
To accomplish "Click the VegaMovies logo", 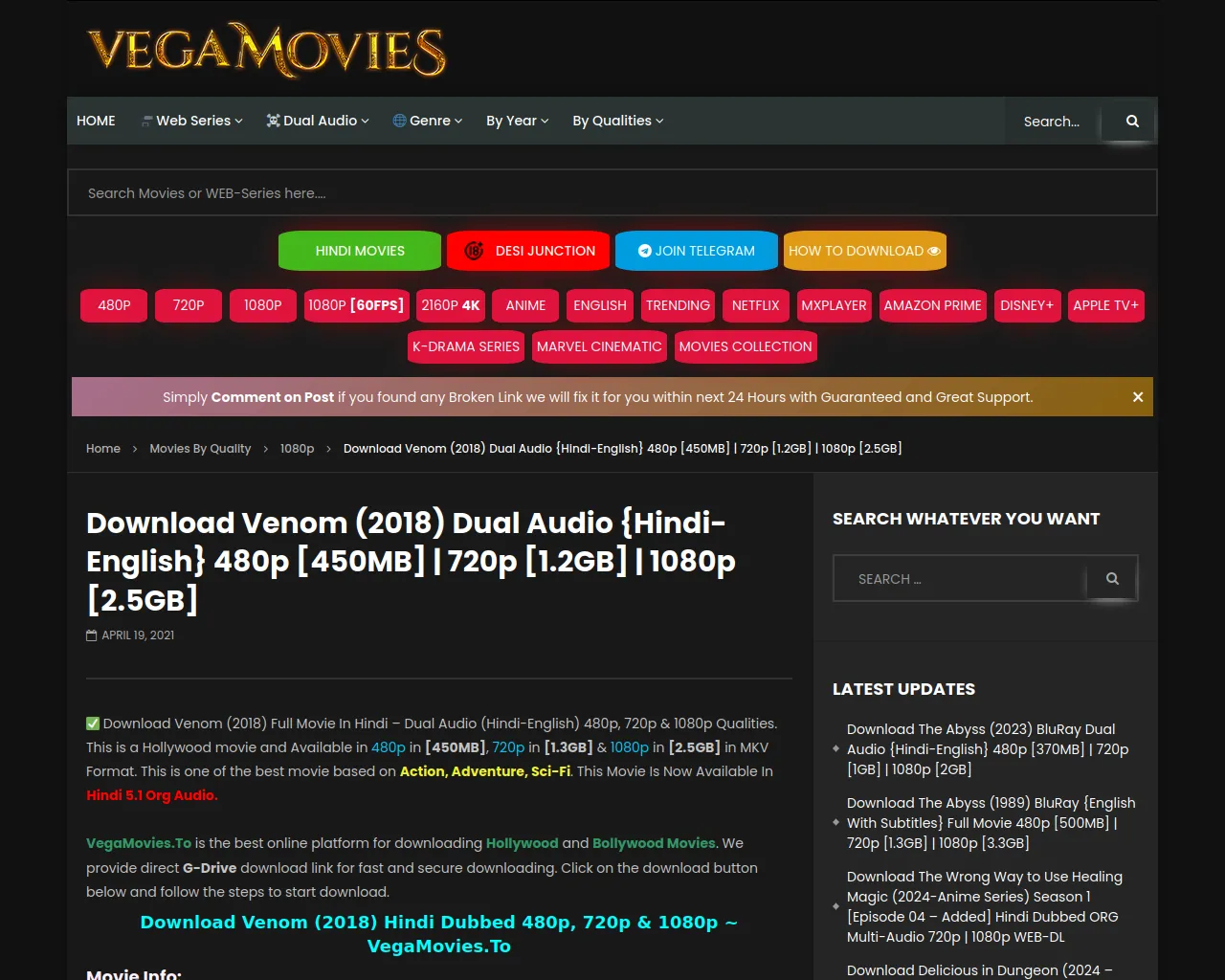I will pos(267,49).
